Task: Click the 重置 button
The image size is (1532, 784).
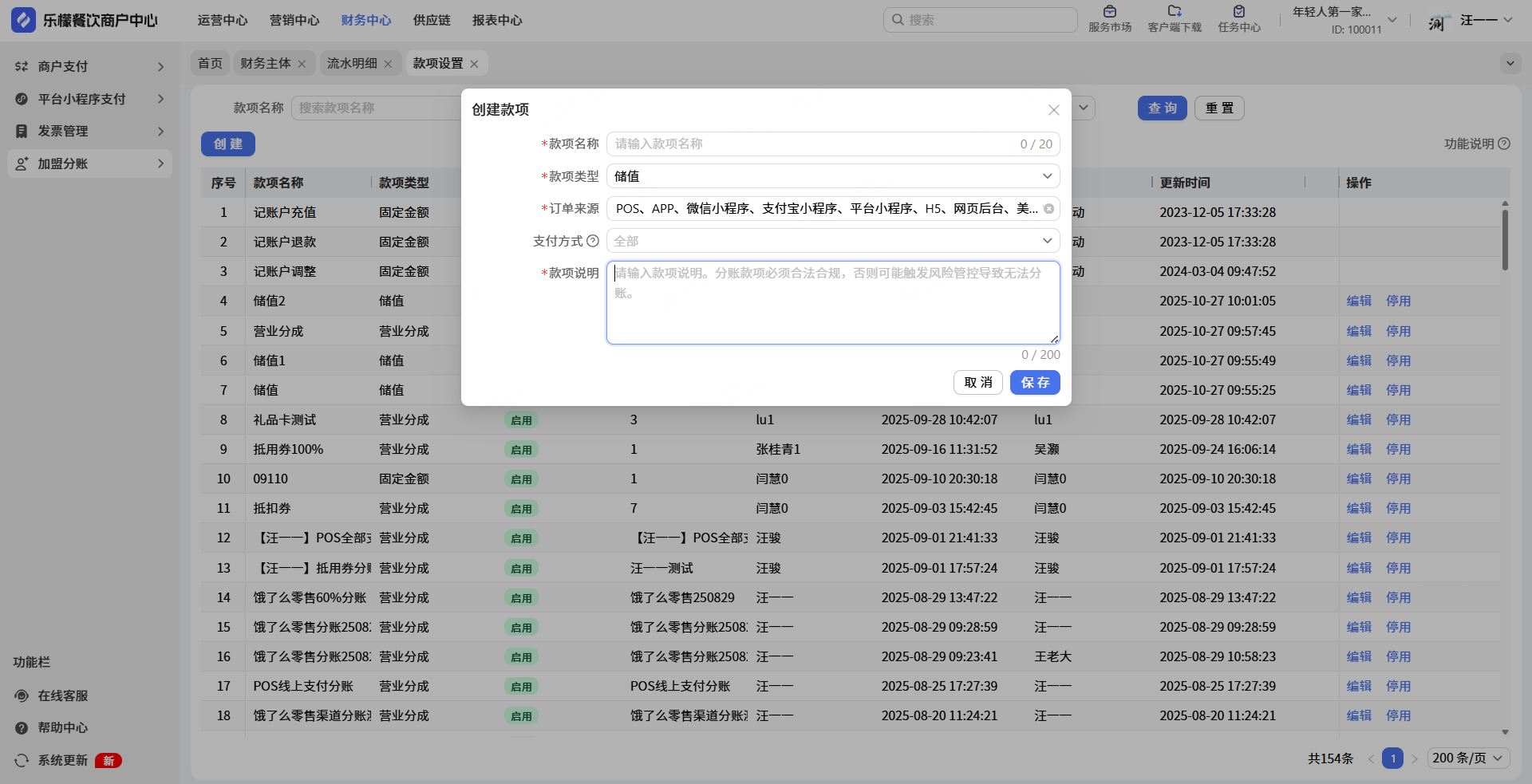Action: [x=1219, y=108]
